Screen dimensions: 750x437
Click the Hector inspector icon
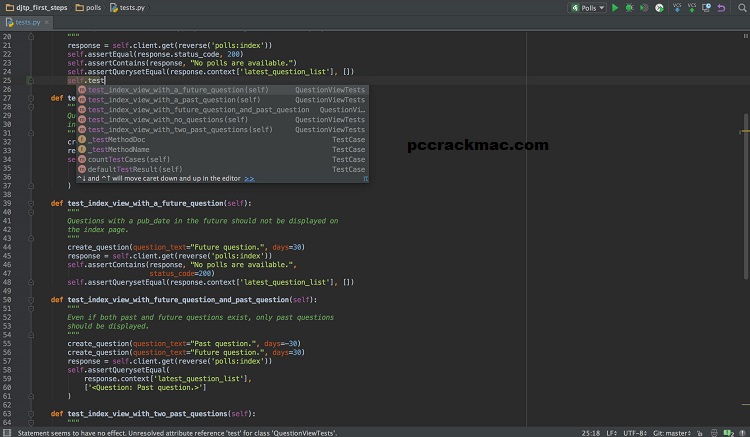click(x=714, y=433)
